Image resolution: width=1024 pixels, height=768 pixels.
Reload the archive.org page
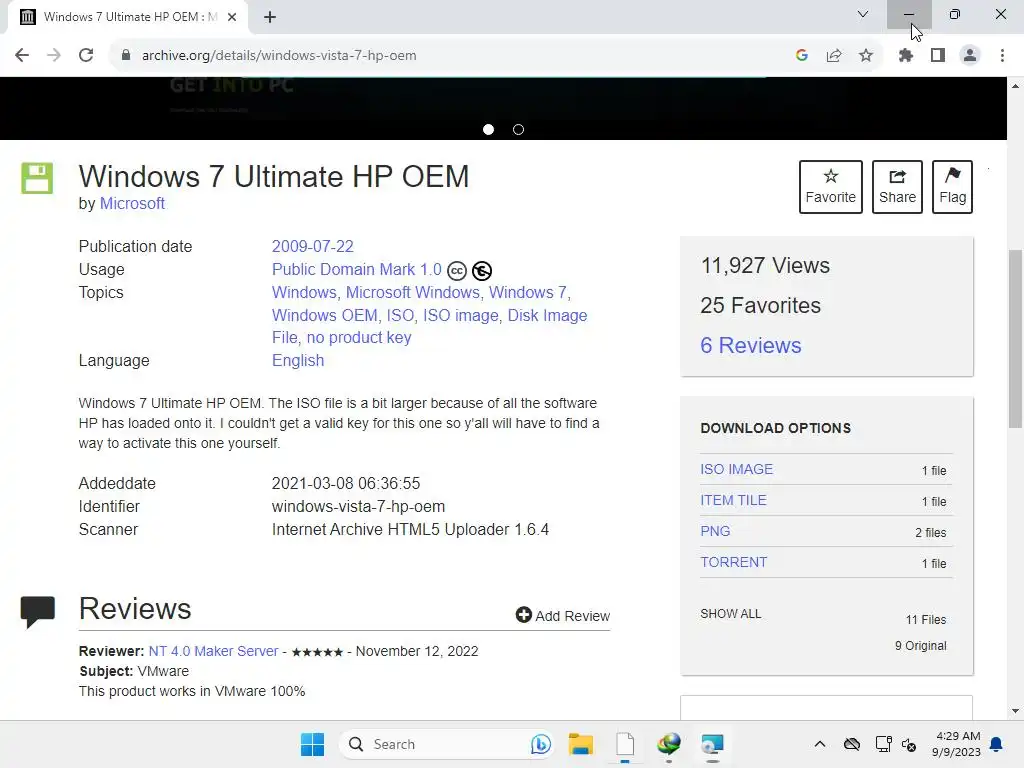click(86, 56)
